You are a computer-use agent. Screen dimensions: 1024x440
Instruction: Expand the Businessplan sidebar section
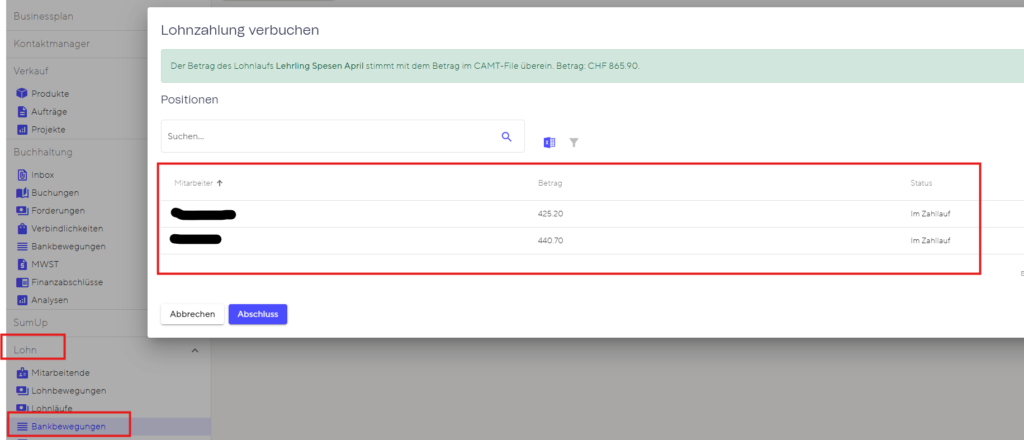click(43, 16)
